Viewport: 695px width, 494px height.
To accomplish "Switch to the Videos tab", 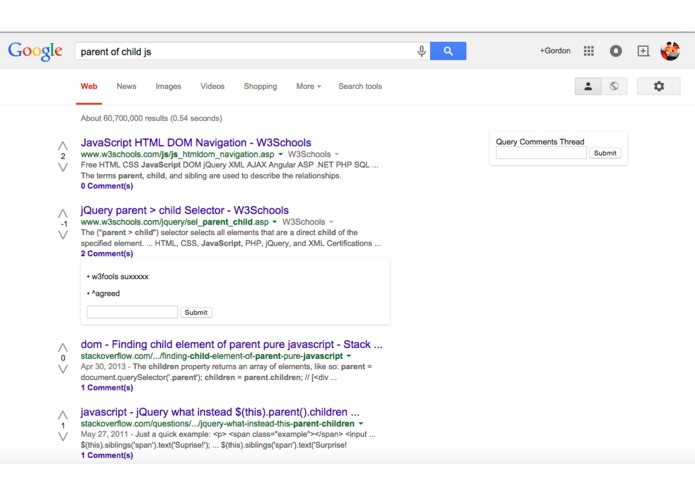I will pyautogui.click(x=212, y=86).
